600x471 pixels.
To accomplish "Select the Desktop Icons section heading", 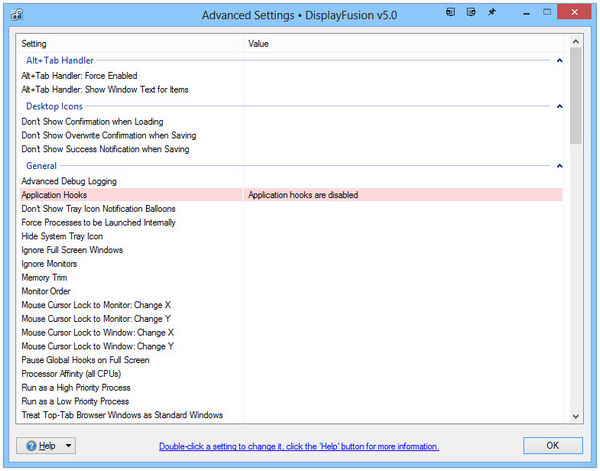I will click(54, 106).
